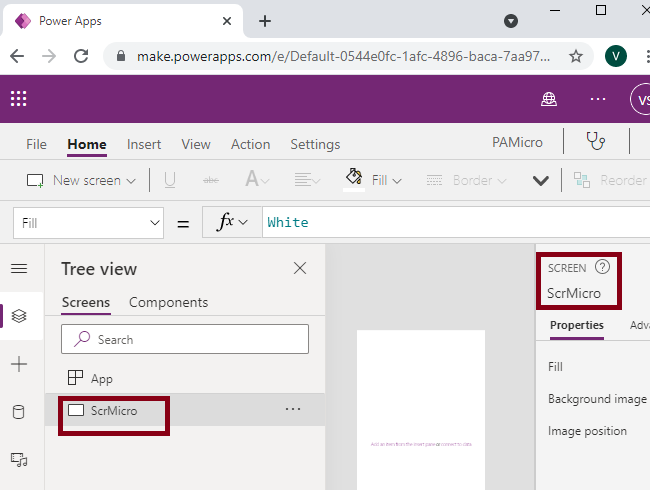
Task: Open the header ellipsis menu
Action: (598, 99)
